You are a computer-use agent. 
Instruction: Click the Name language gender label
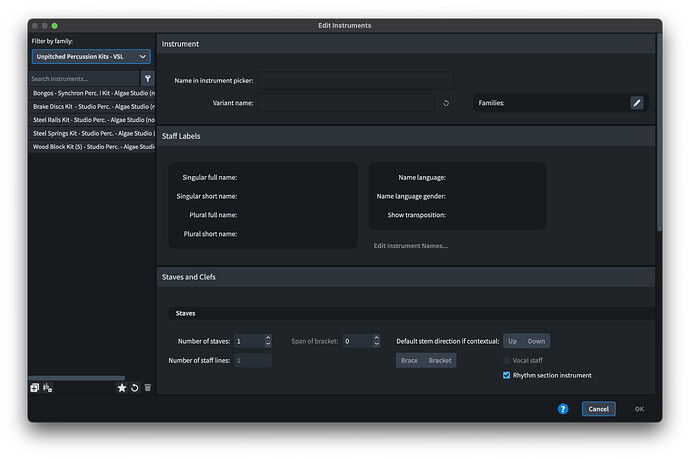411,196
